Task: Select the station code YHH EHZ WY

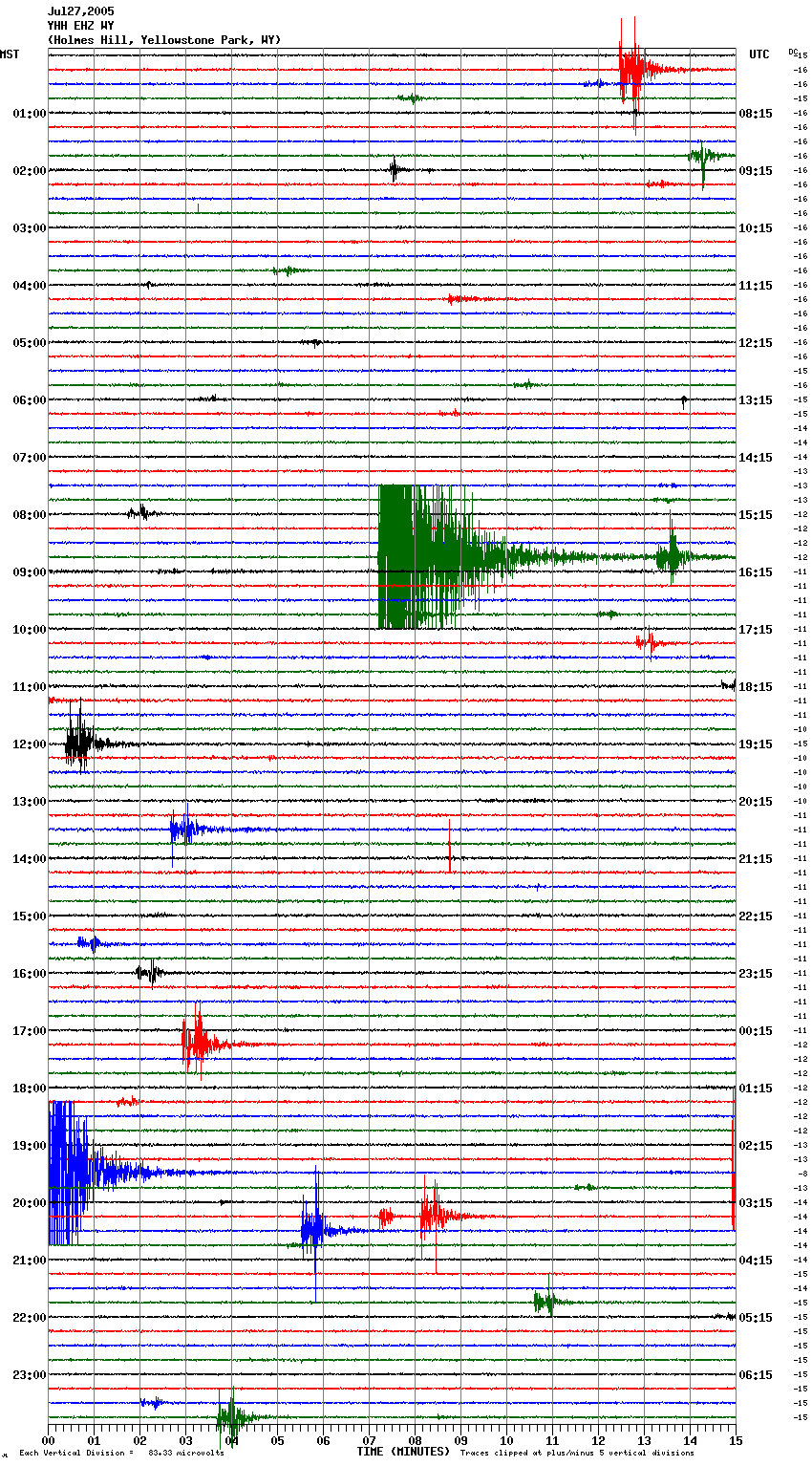Action: [x=81, y=26]
